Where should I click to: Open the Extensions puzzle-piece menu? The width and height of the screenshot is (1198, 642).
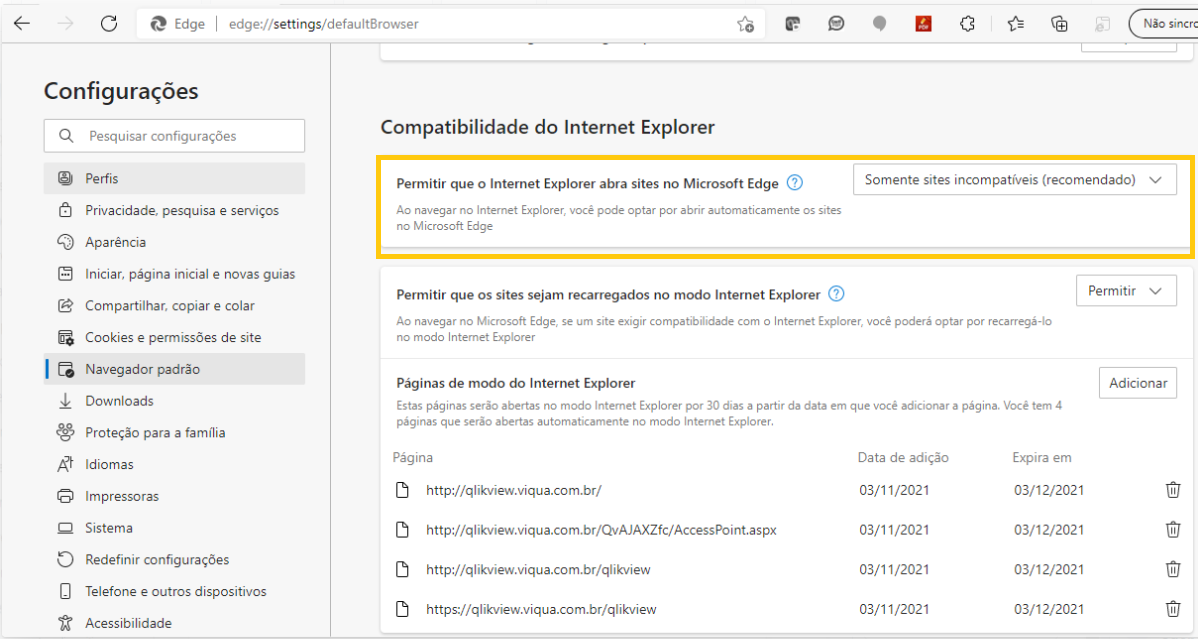pos(967,24)
